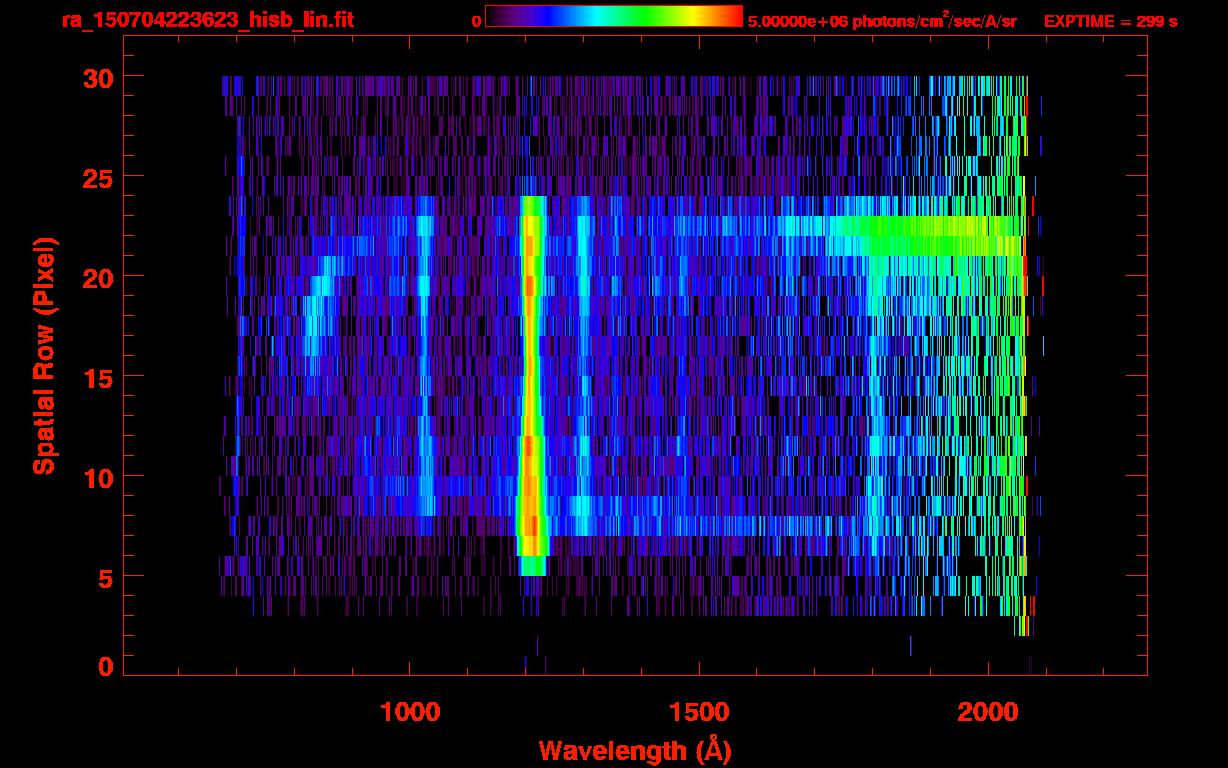Click the filename ra_150704223623_hisb_lin.fit
This screenshot has width=1228, height=768.
click(207, 20)
